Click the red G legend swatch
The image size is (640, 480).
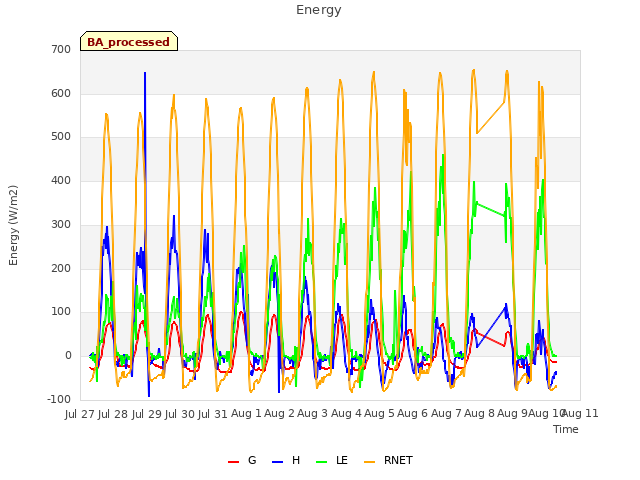point(233,462)
